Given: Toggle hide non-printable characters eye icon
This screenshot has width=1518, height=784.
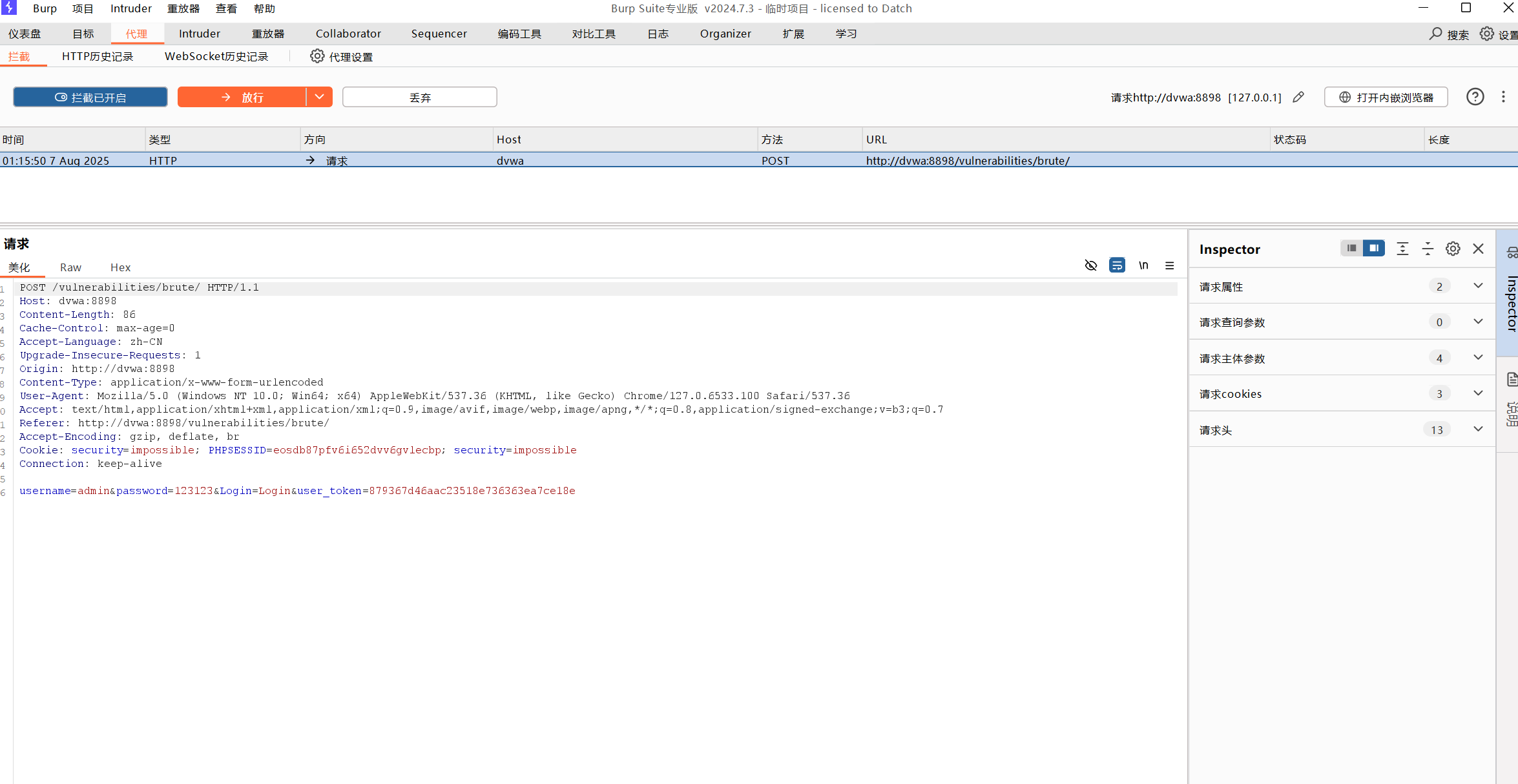Looking at the screenshot, I should point(1091,265).
